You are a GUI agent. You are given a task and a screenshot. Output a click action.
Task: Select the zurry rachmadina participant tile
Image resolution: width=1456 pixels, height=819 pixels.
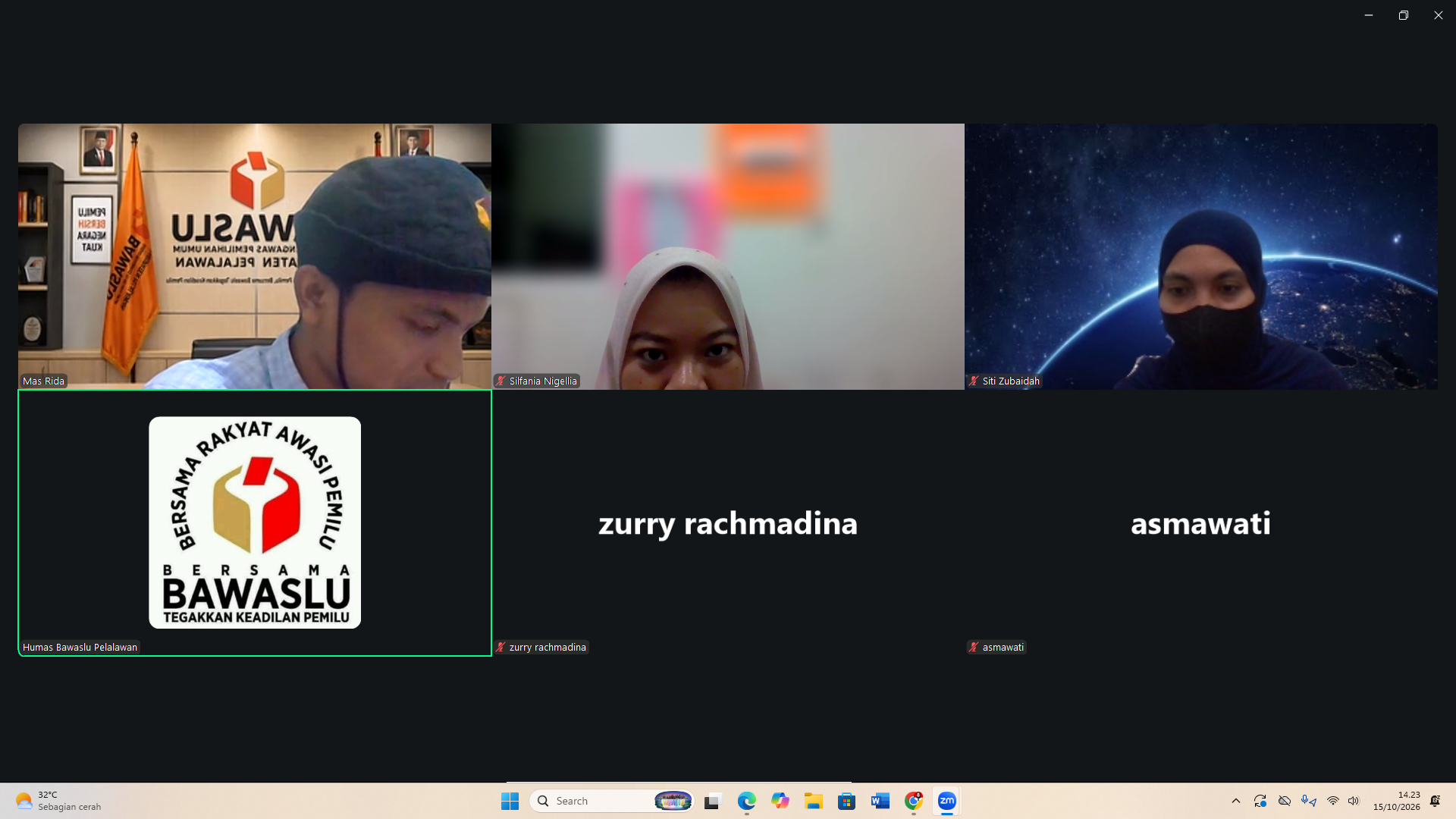[728, 522]
